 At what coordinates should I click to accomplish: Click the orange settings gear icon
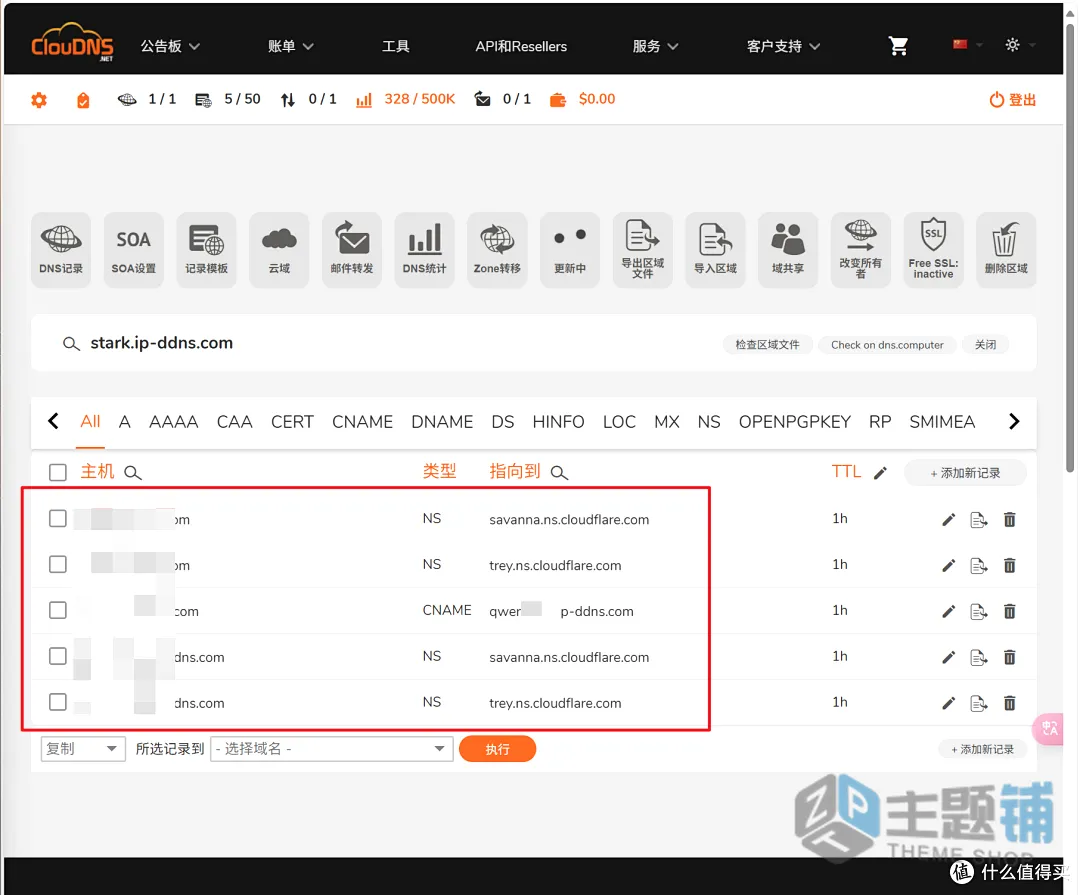point(39,100)
